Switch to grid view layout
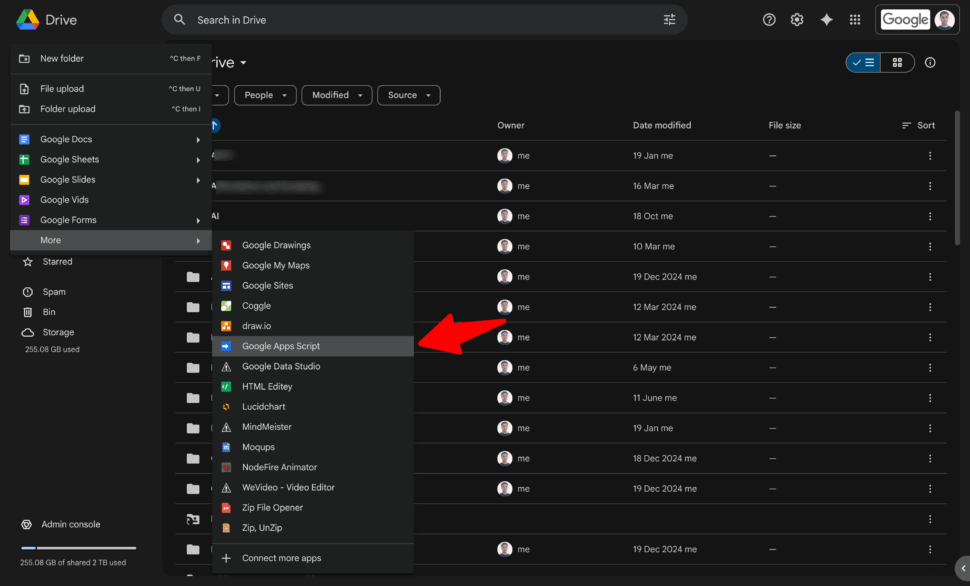 (x=897, y=62)
